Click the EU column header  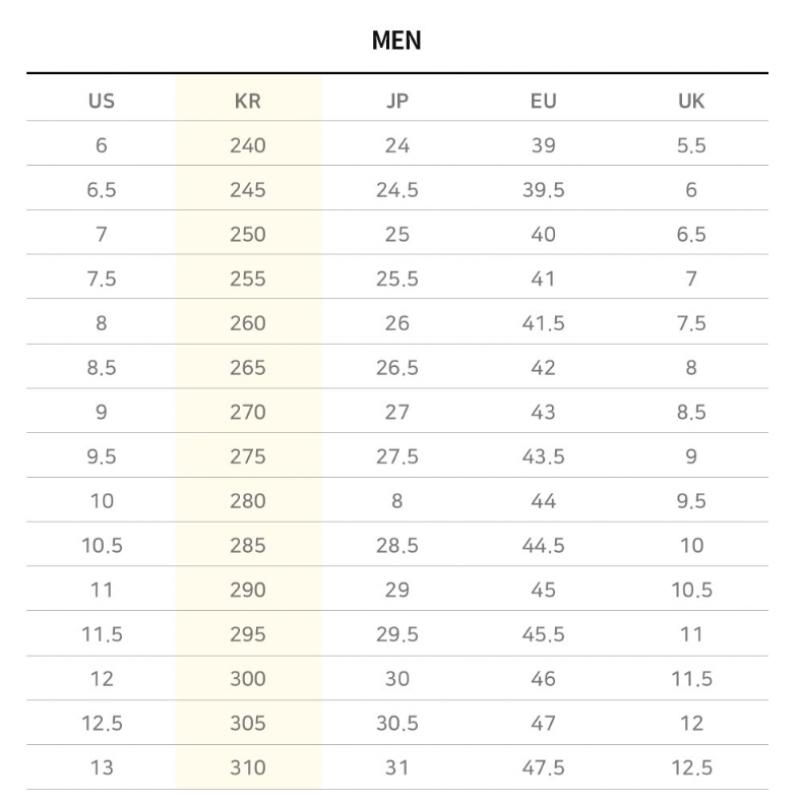click(543, 101)
